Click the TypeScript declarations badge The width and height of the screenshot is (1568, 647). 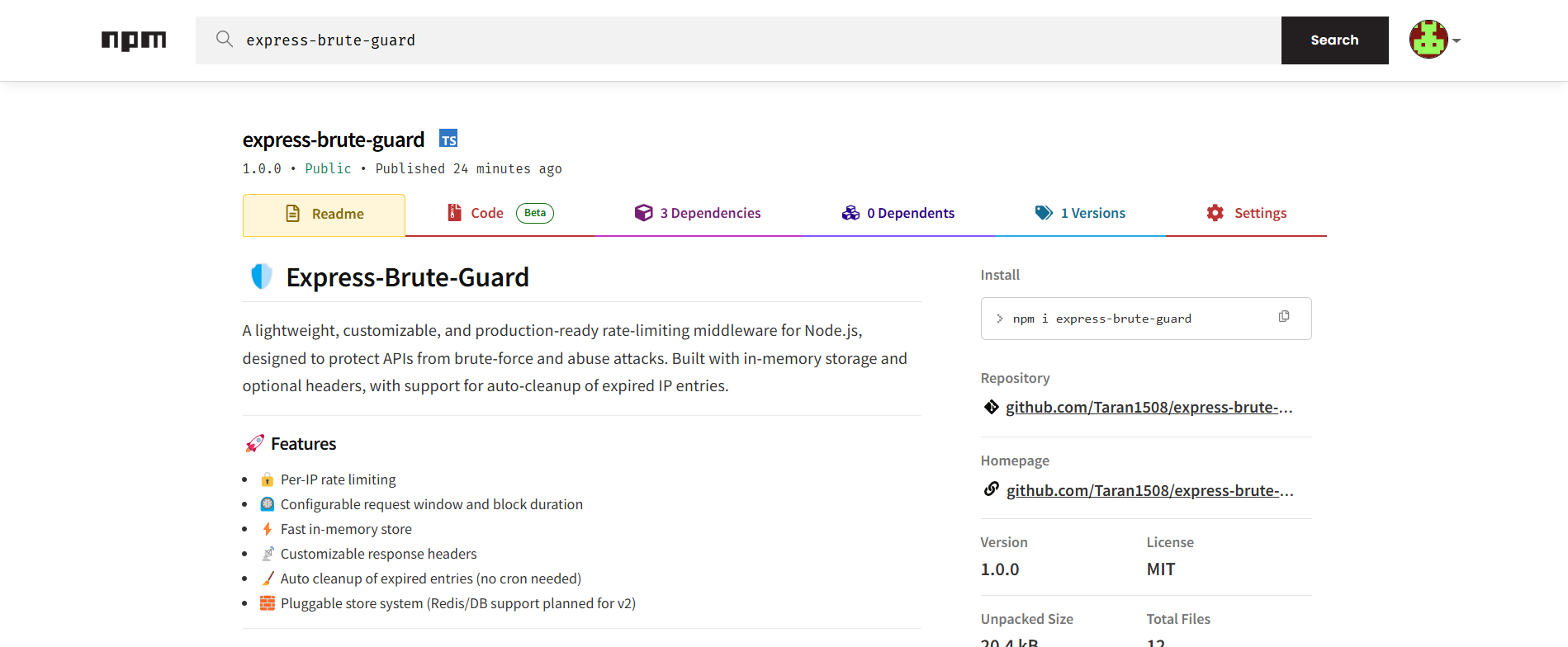(448, 139)
